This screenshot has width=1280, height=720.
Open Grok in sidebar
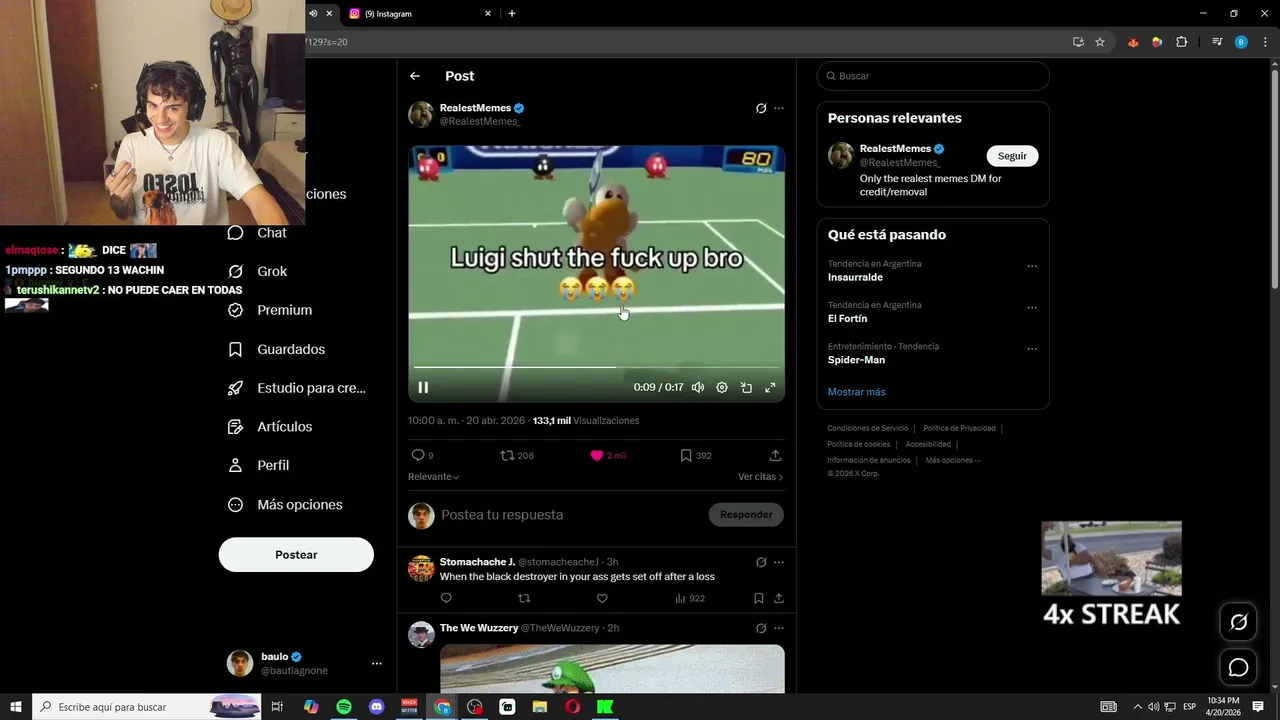point(257,271)
